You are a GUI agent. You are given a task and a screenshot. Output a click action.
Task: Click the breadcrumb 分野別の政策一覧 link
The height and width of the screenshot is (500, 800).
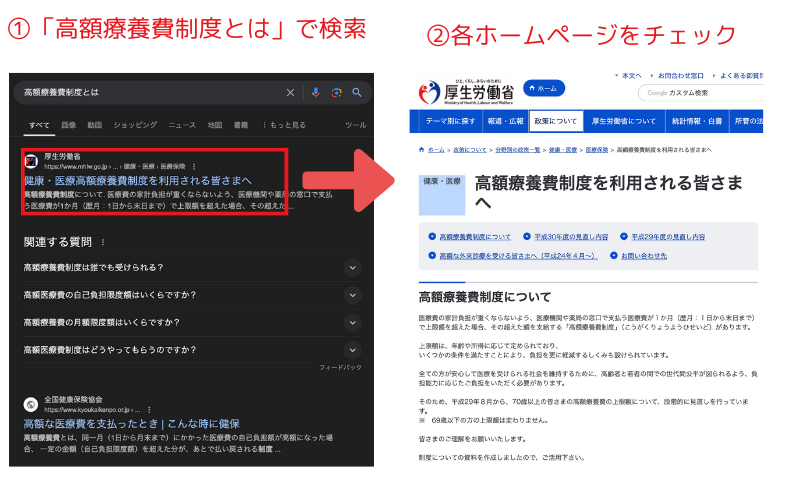coord(517,150)
